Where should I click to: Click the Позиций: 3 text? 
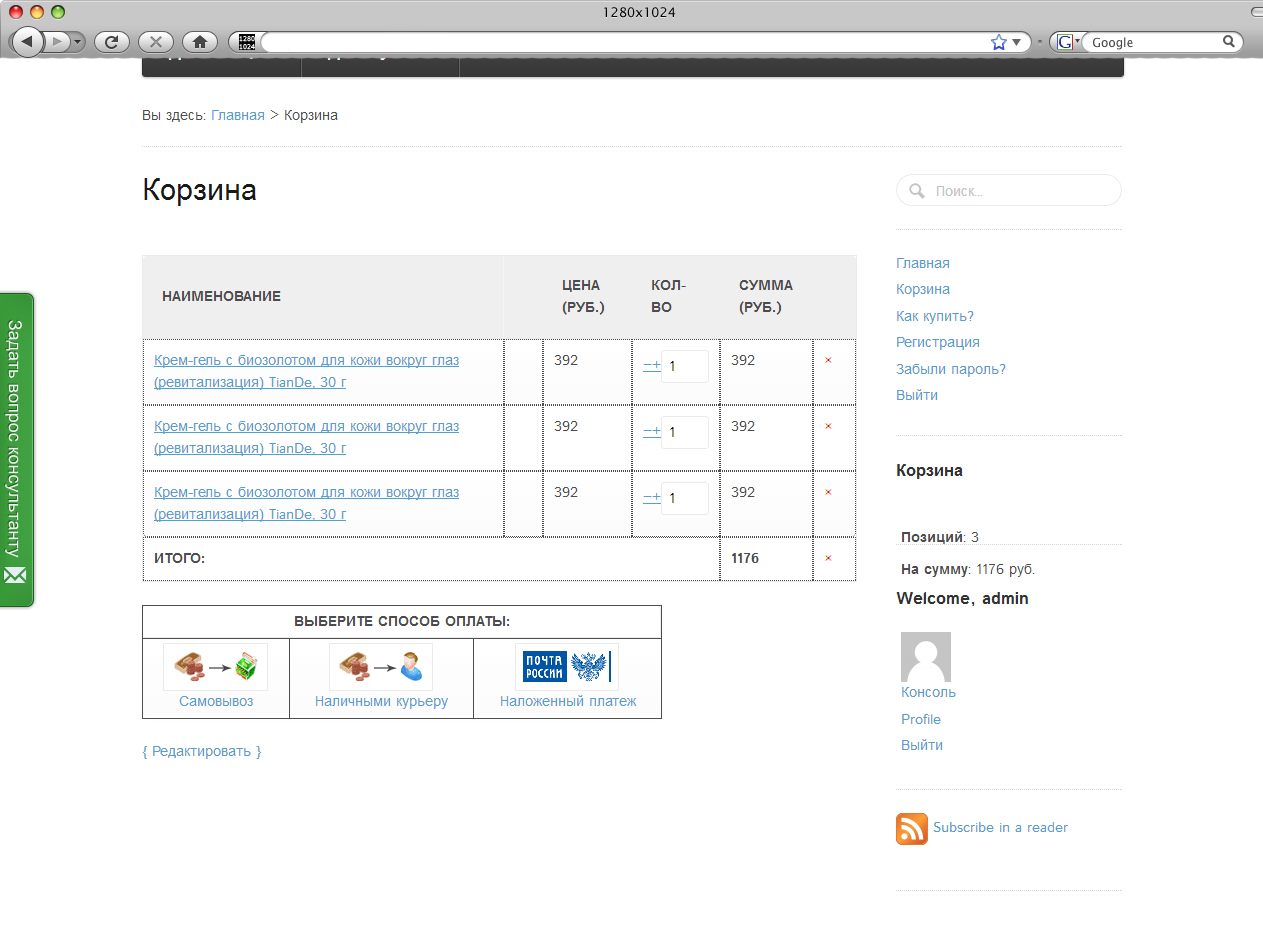tap(940, 537)
